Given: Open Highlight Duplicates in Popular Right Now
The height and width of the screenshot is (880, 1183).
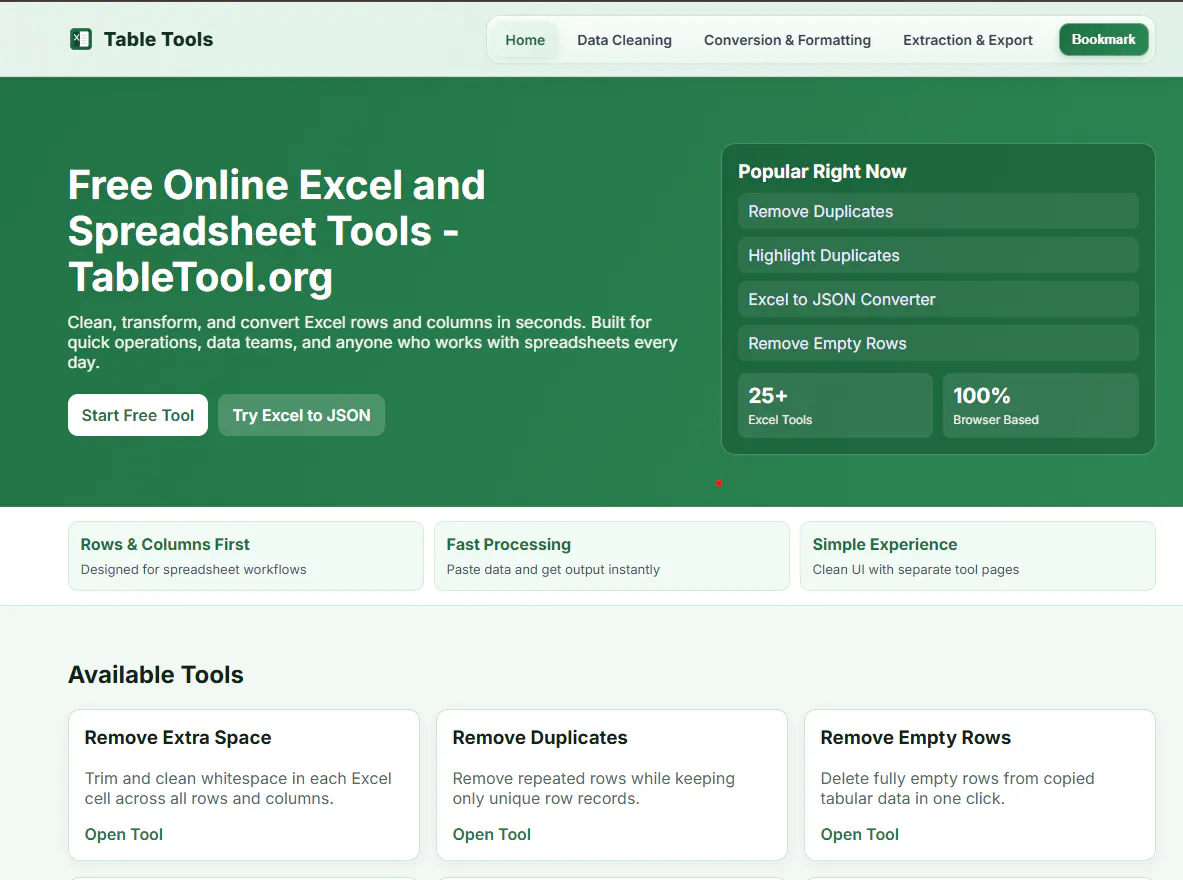Looking at the screenshot, I should point(938,255).
